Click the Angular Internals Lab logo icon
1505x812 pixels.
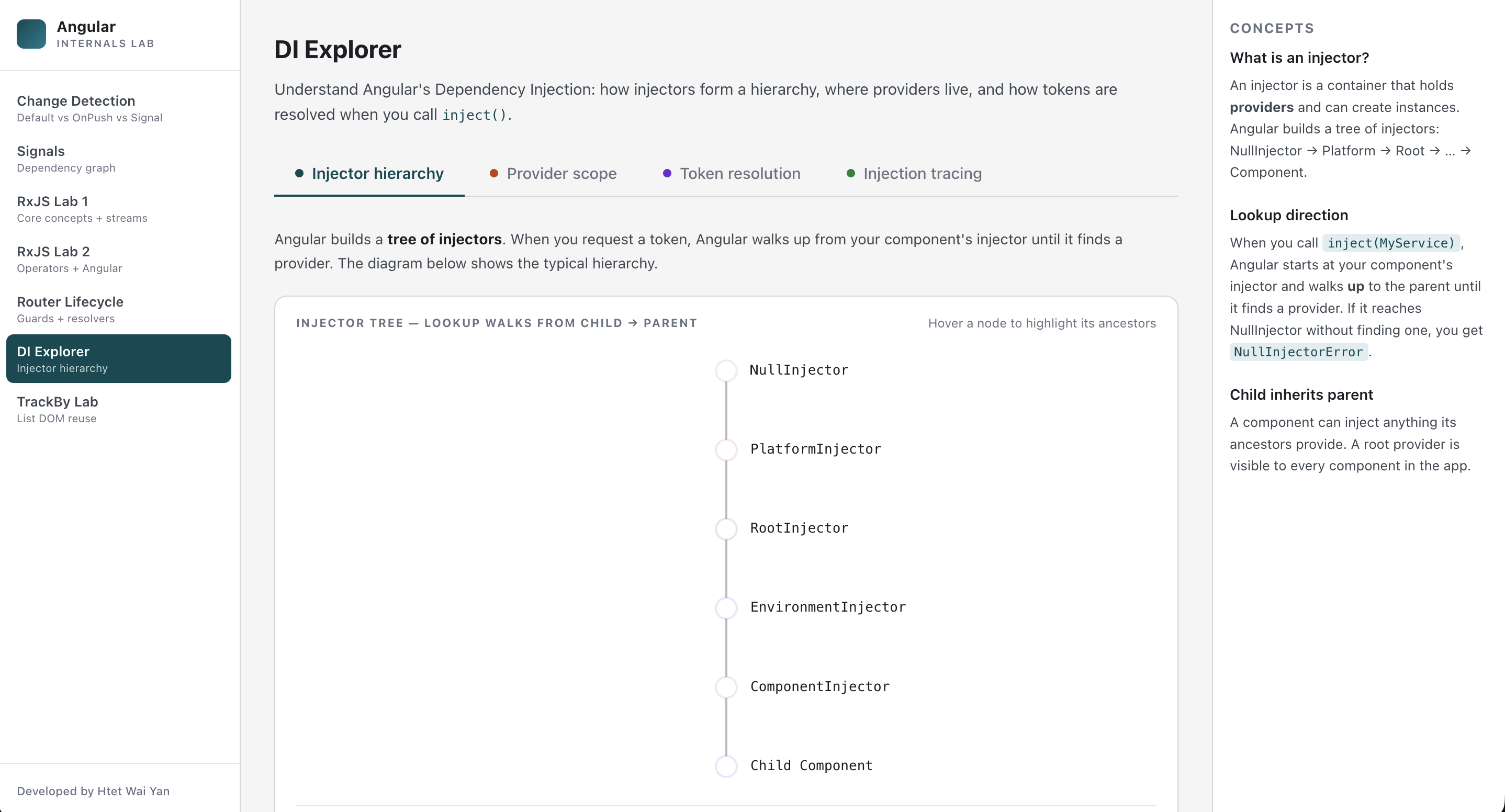coord(31,34)
